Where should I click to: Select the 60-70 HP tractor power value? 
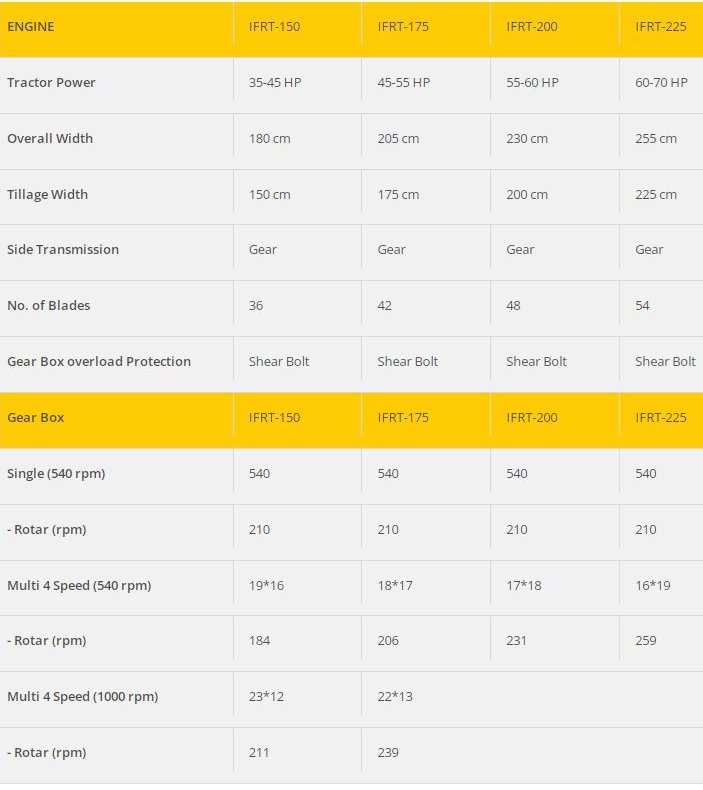[661, 82]
